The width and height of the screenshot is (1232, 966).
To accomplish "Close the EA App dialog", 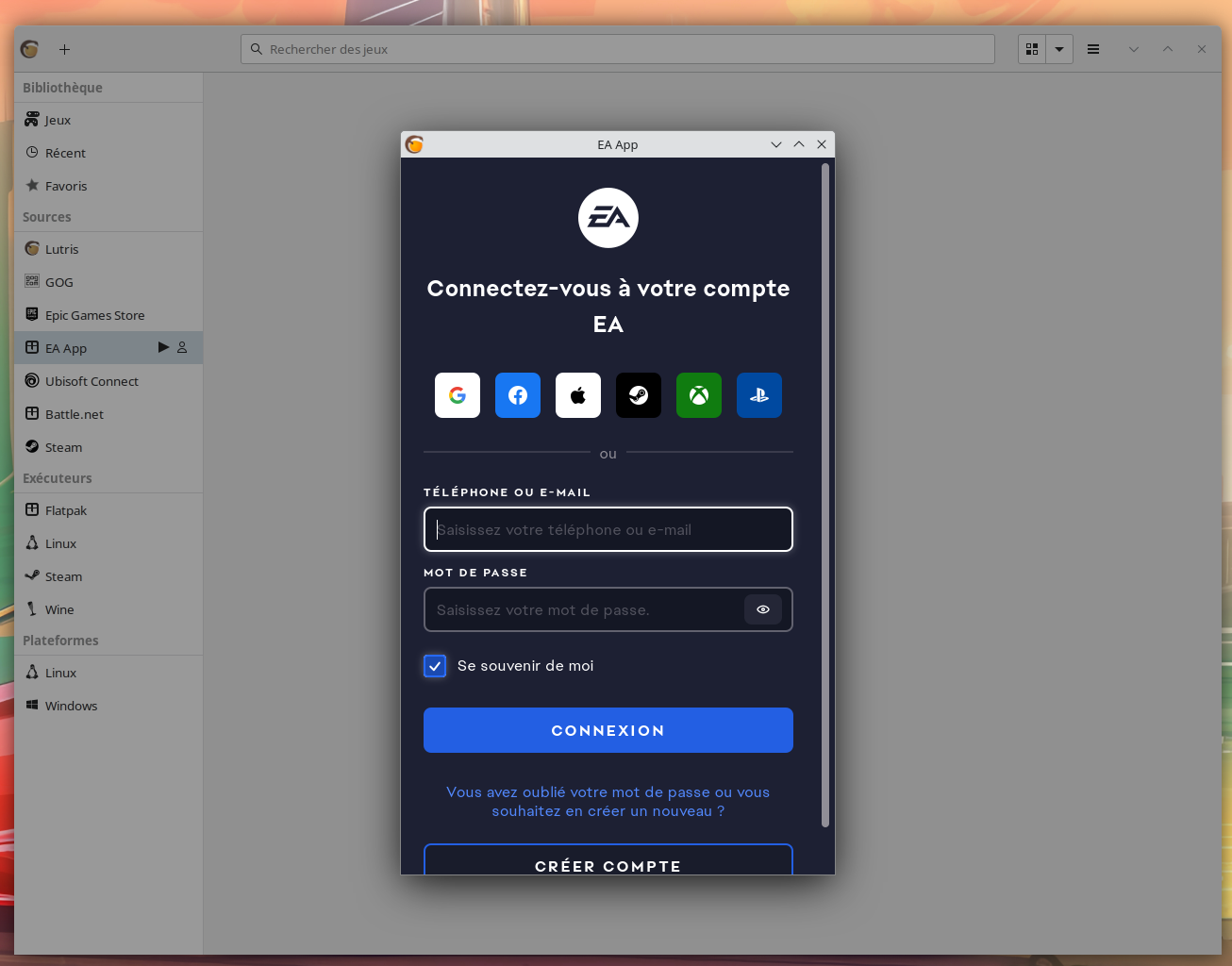I will pyautogui.click(x=822, y=144).
